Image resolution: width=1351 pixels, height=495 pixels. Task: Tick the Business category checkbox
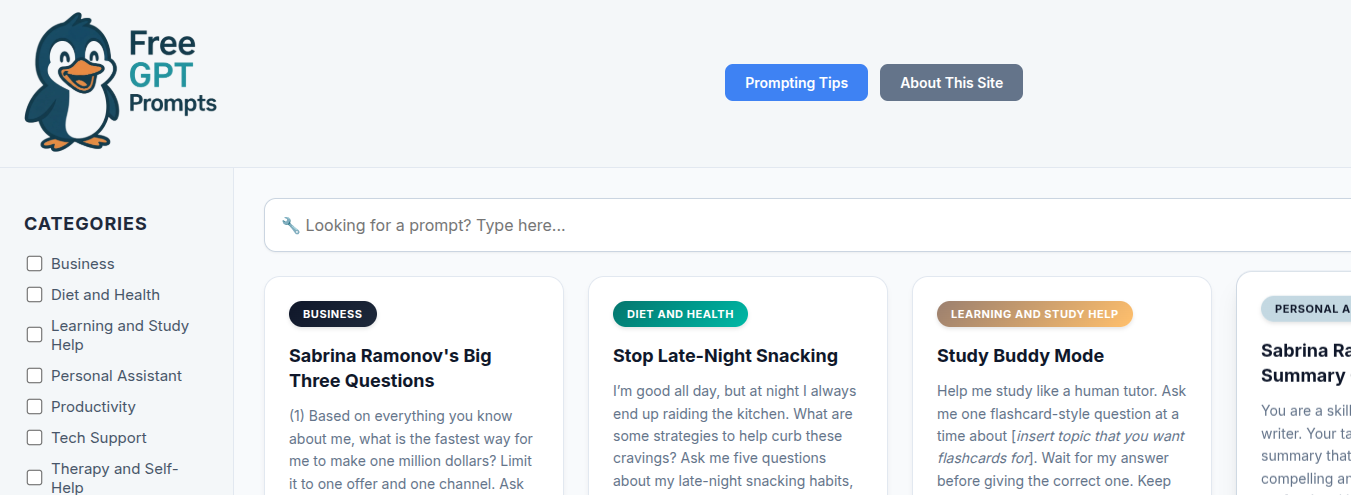coord(35,264)
